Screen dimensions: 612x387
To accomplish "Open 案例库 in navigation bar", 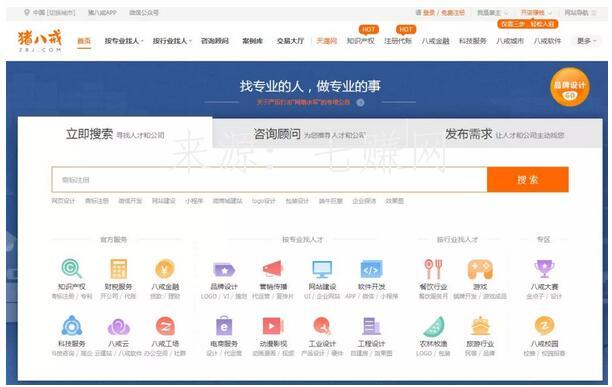I will (253, 41).
